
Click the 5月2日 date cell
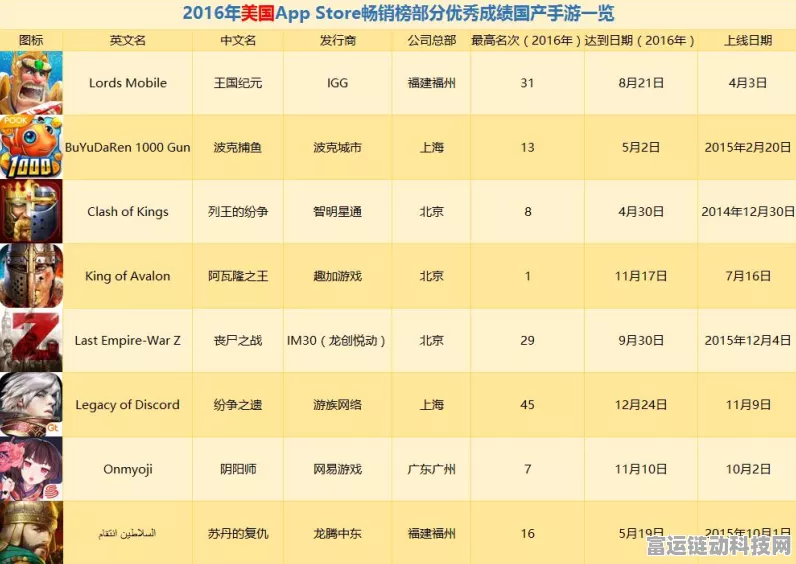641,147
